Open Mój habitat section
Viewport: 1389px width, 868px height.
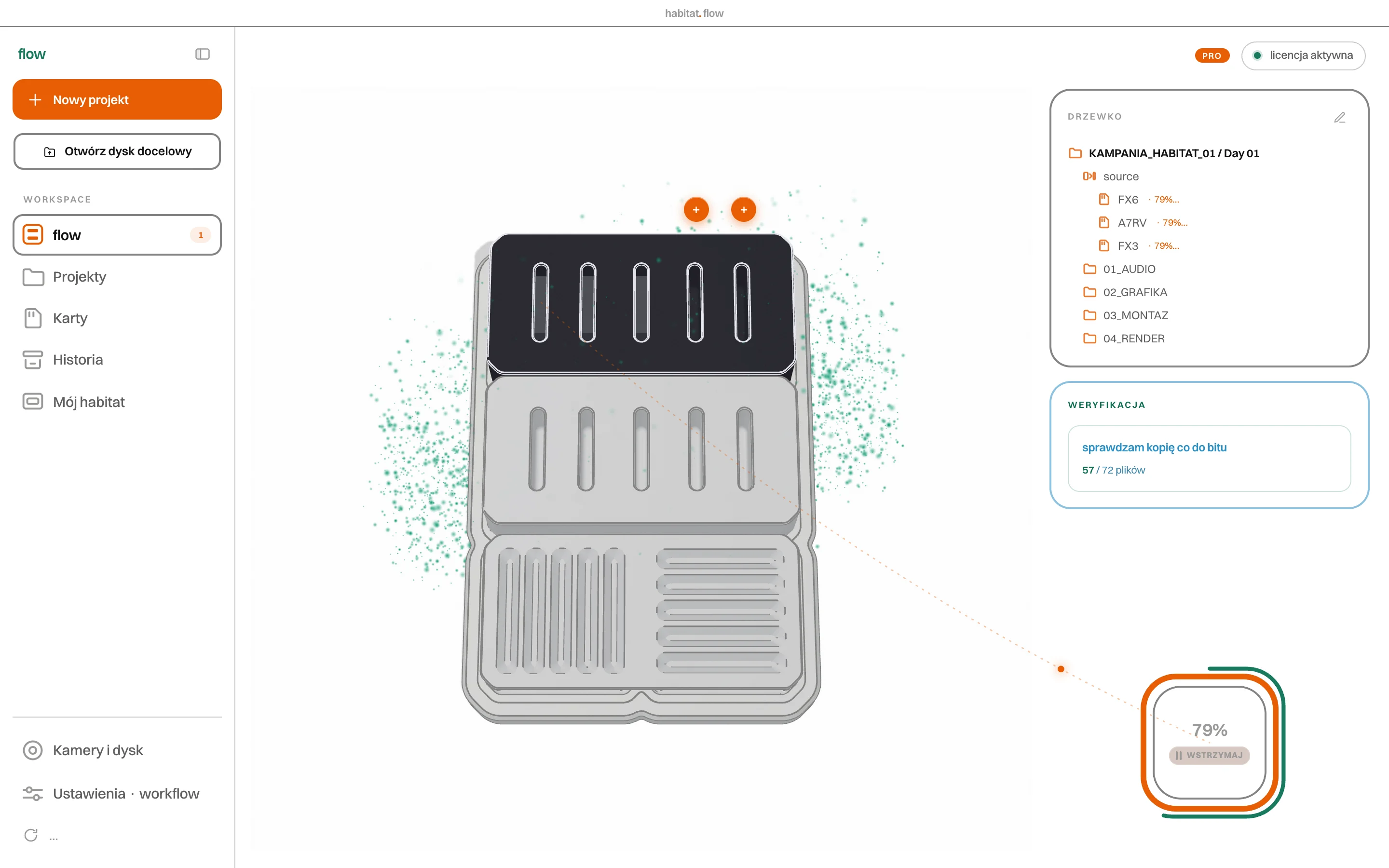coord(117,402)
